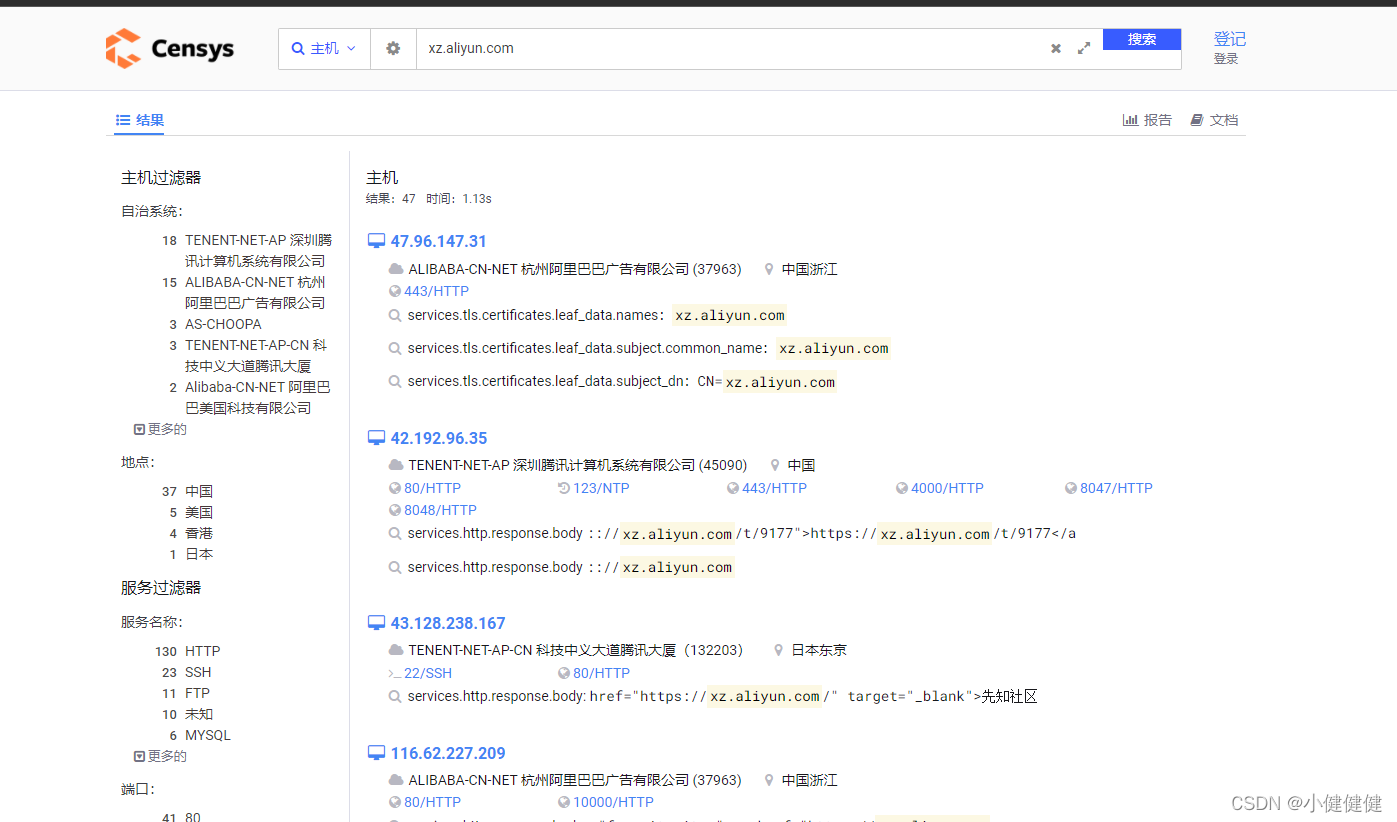Click the monitor icon beside 116.62.227.209
The image size is (1397, 822).
pos(376,753)
